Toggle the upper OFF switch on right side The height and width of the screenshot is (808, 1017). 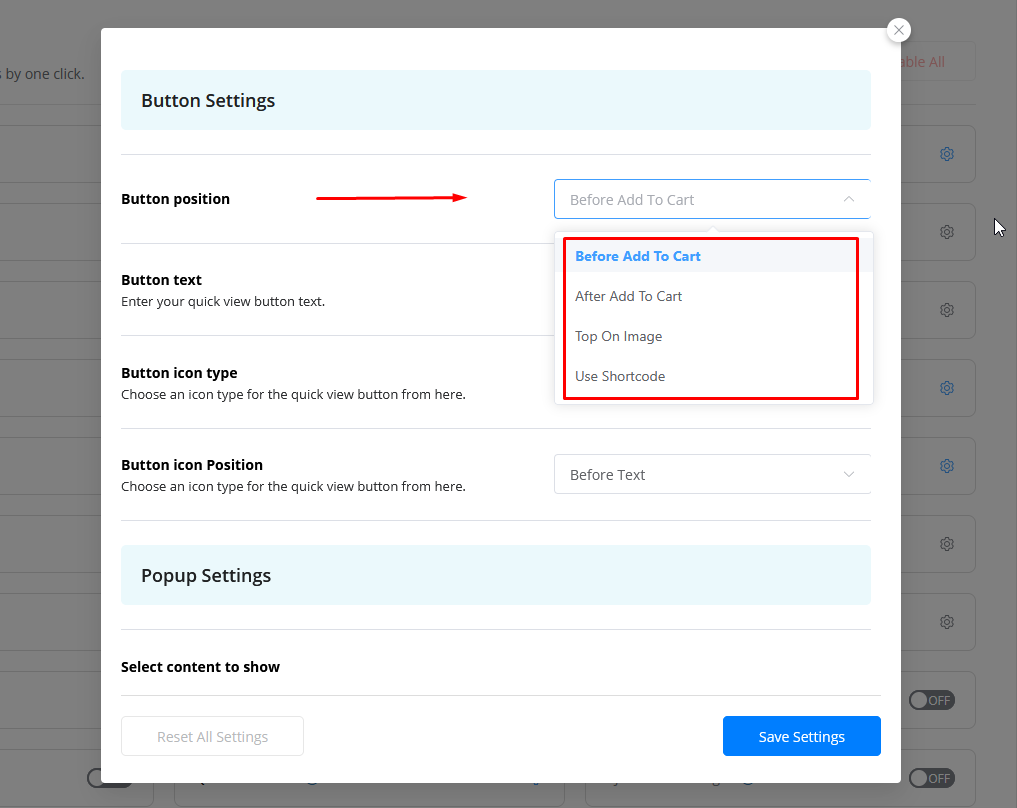tap(931, 700)
